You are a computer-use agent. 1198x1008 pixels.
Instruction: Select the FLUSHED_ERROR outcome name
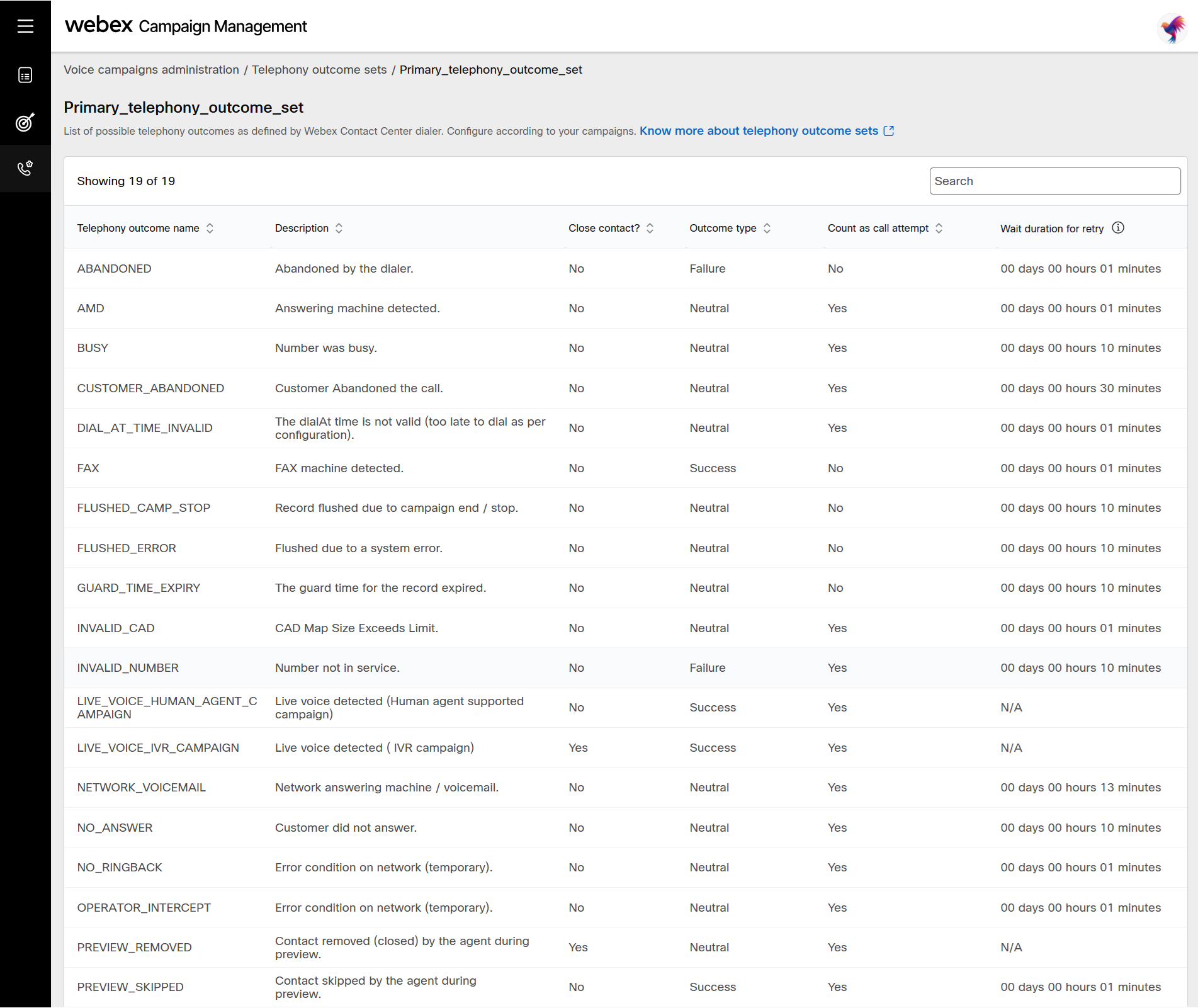[127, 548]
